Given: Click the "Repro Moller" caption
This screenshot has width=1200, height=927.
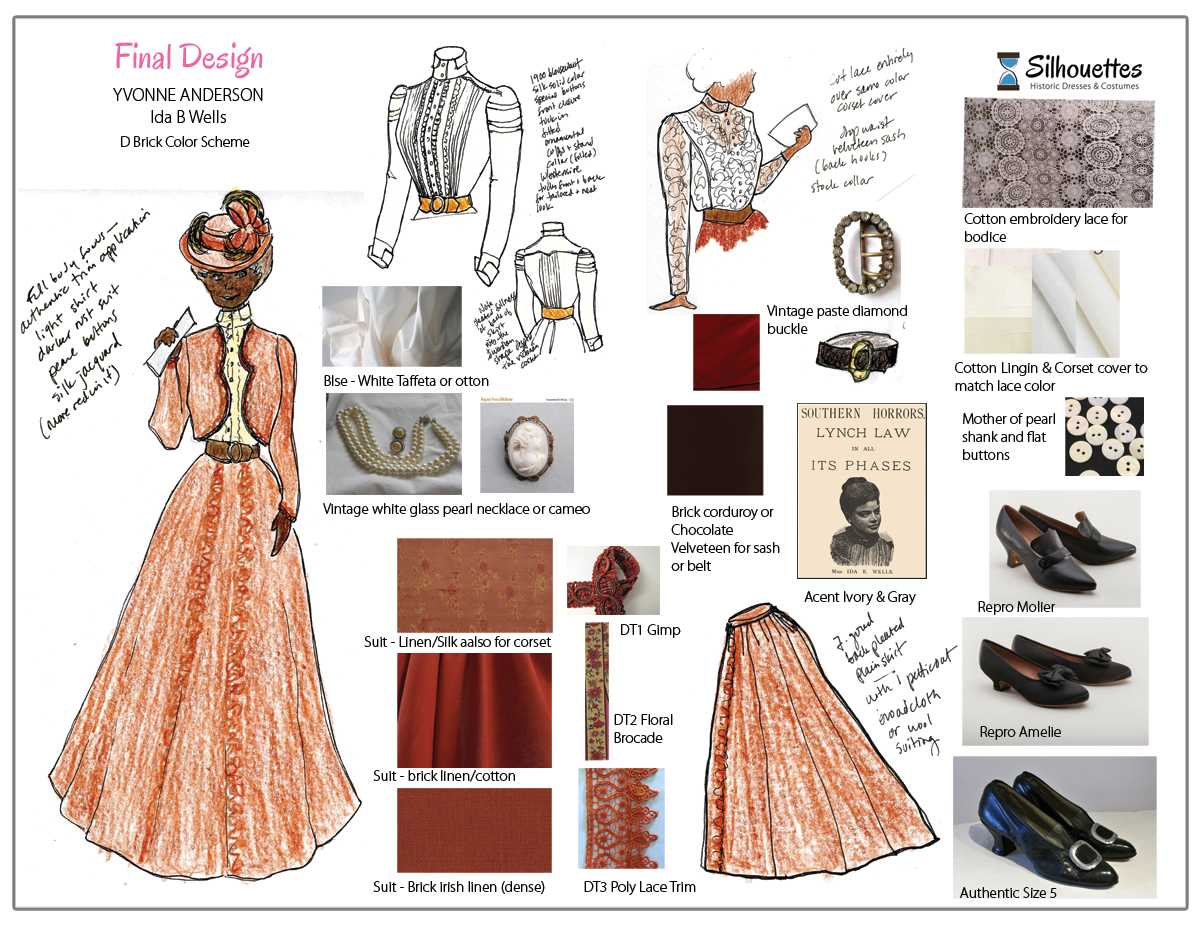Looking at the screenshot, I should 1016,606.
